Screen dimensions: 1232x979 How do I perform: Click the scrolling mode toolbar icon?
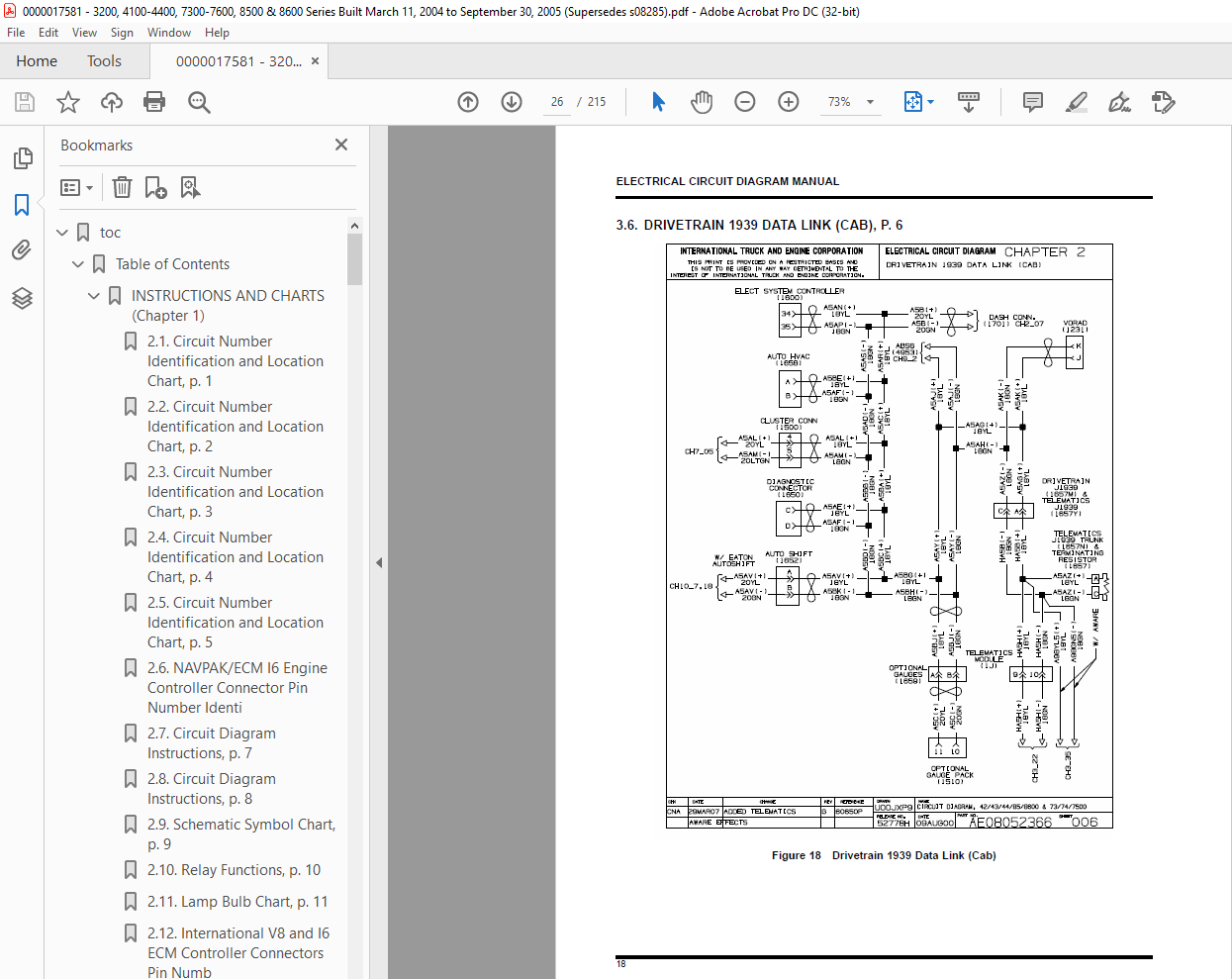coord(969,102)
